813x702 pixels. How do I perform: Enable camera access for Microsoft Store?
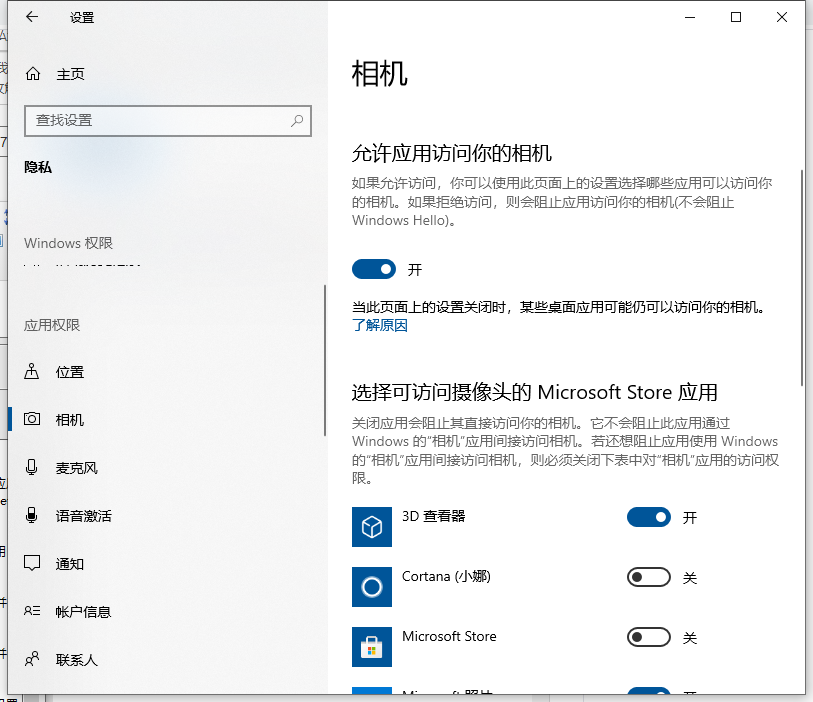(x=648, y=637)
